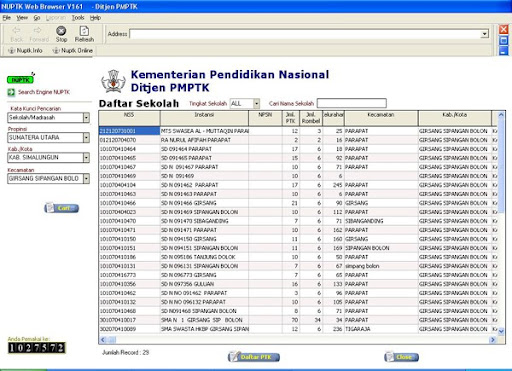Click the Search Engine NUPTK arrow icon

coord(11,92)
